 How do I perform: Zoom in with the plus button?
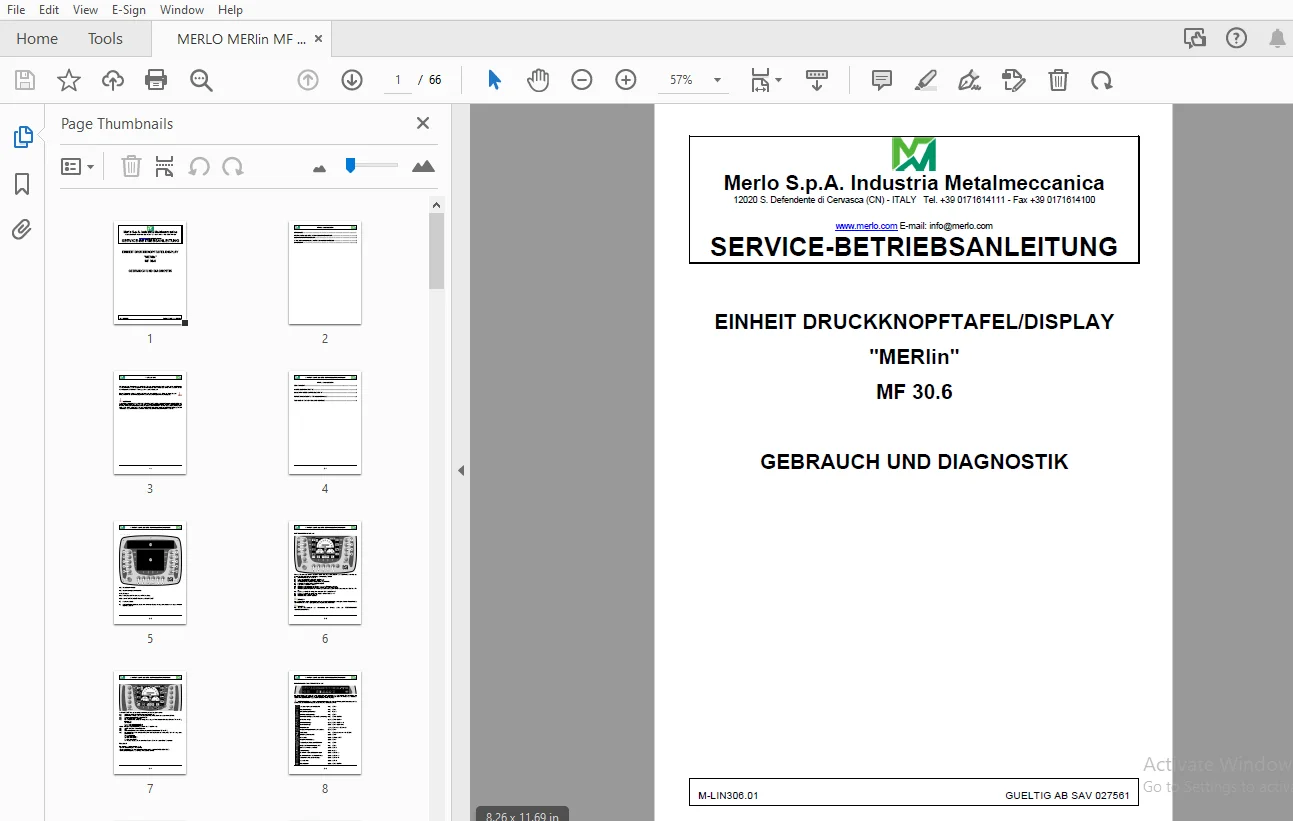point(626,80)
